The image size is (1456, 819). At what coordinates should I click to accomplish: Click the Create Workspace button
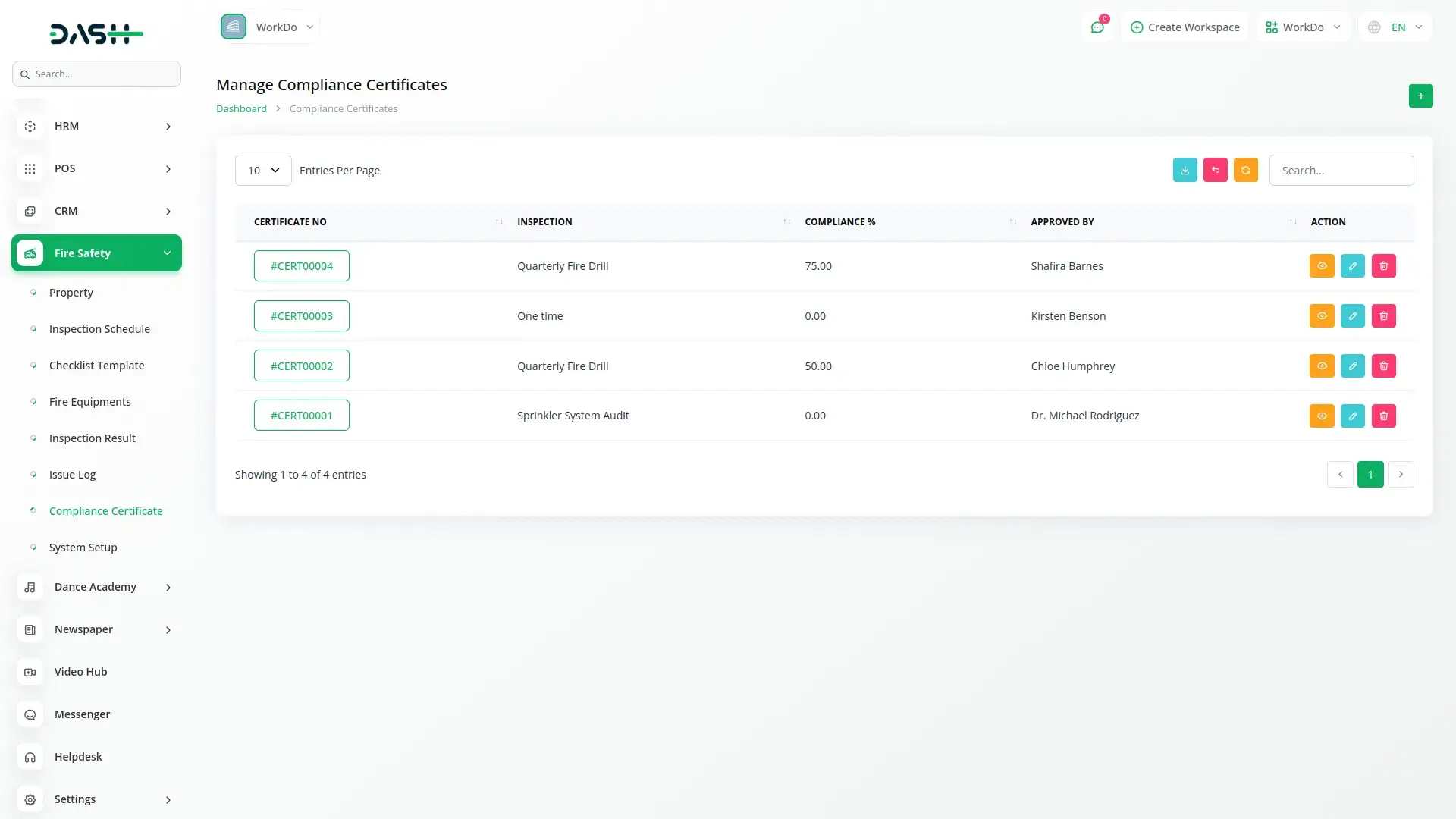coord(1185,27)
